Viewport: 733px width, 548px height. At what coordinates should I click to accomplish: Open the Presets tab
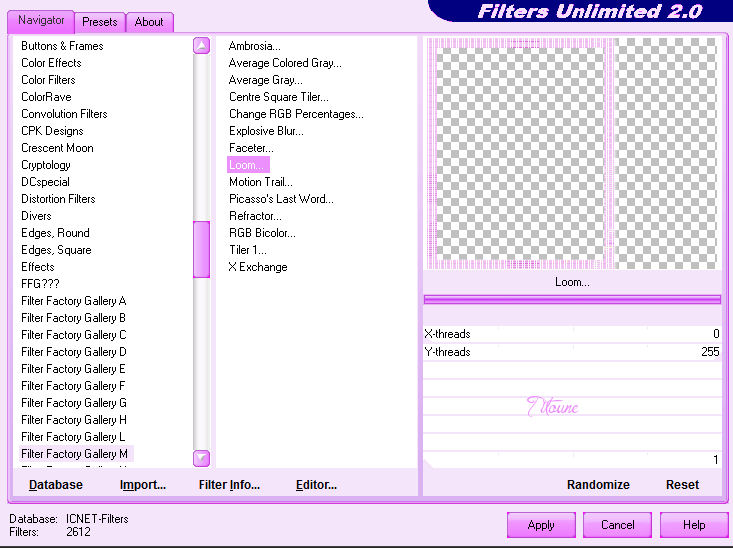100,22
